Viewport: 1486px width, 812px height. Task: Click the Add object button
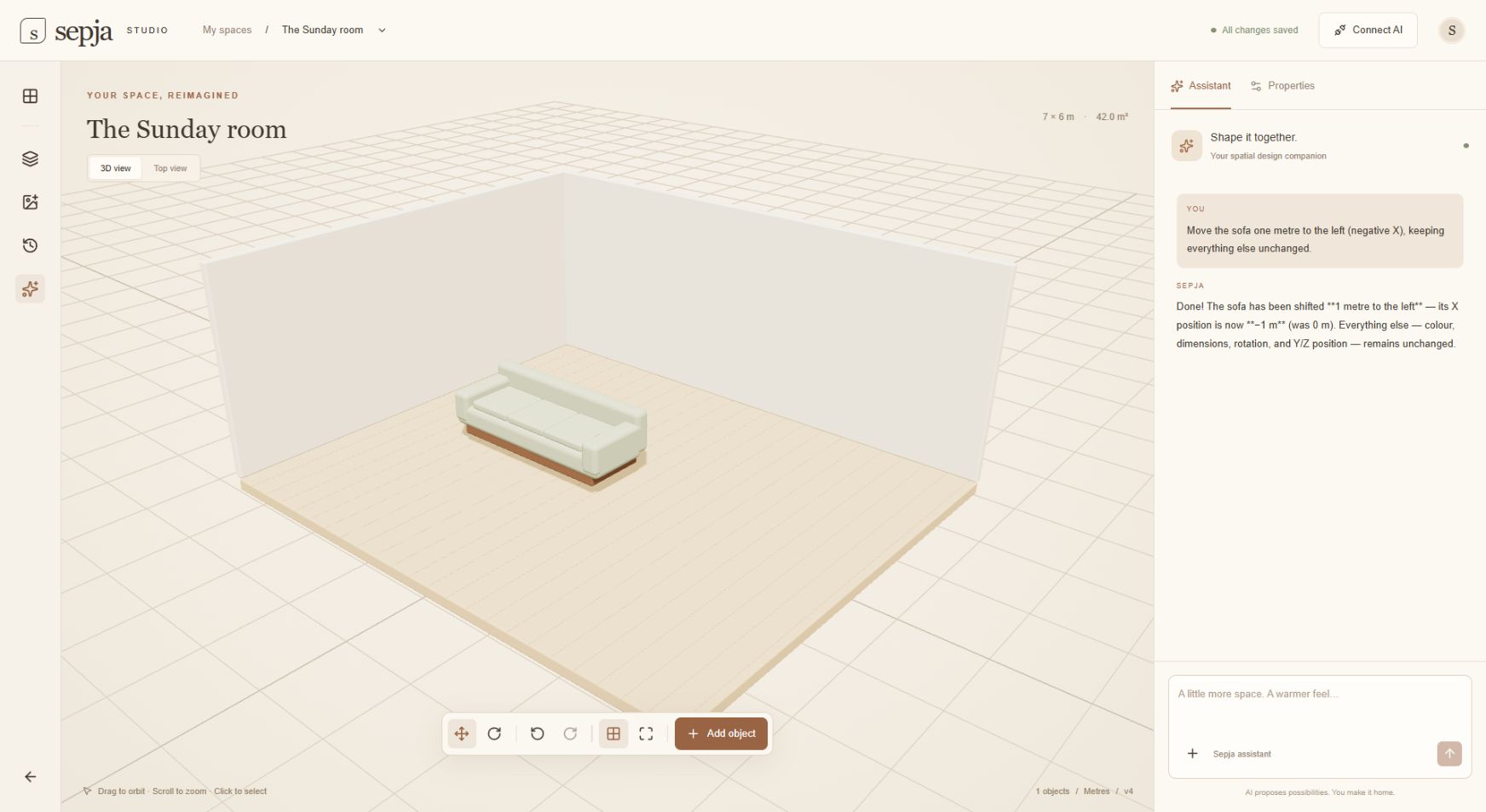tap(721, 734)
